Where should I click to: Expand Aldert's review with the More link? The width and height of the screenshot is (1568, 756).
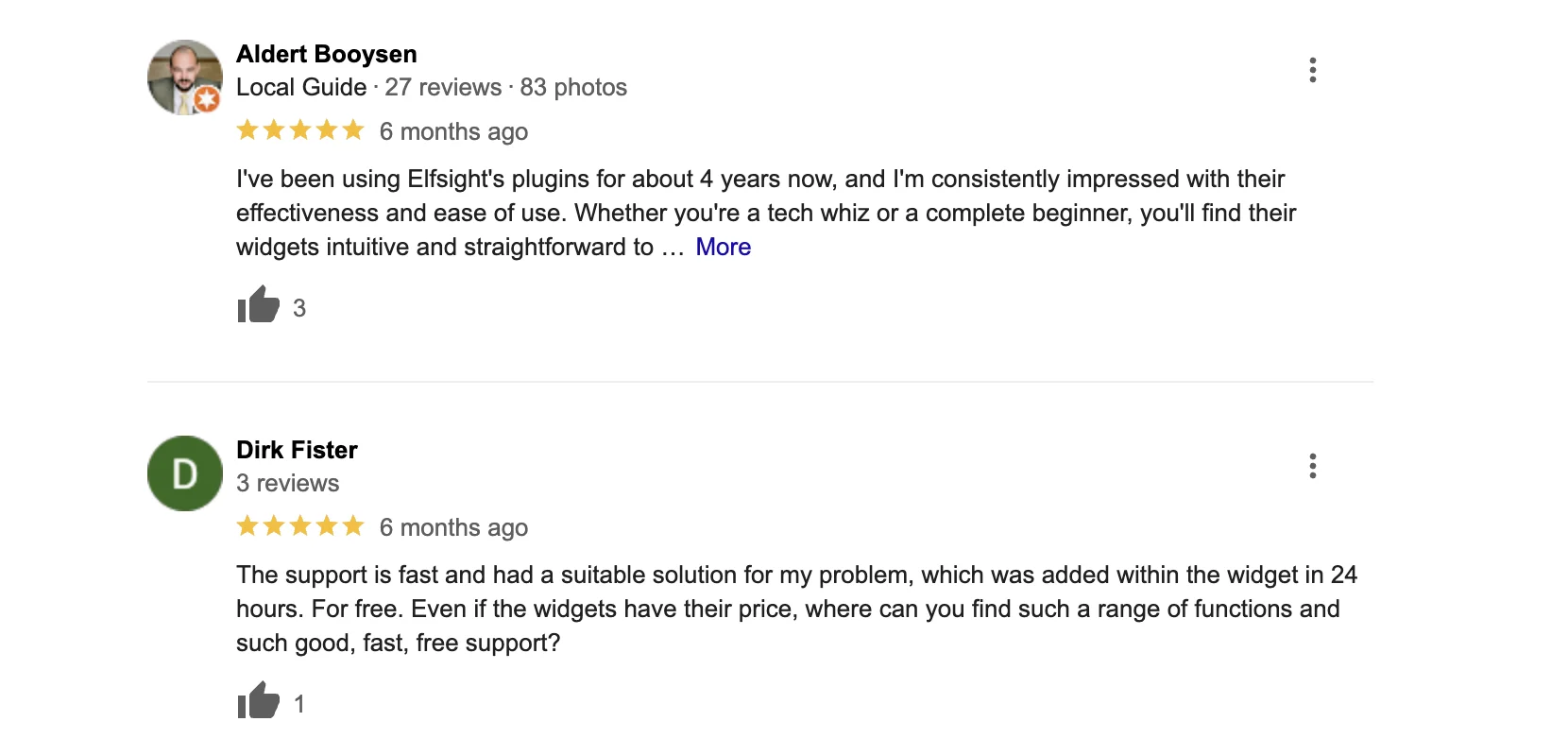tap(723, 247)
